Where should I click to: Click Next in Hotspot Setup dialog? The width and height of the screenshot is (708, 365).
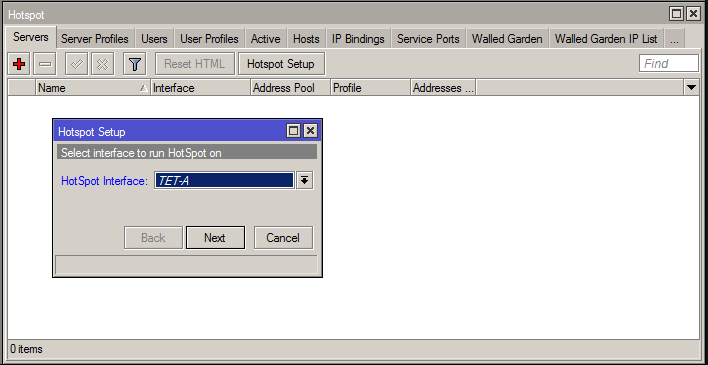click(215, 238)
